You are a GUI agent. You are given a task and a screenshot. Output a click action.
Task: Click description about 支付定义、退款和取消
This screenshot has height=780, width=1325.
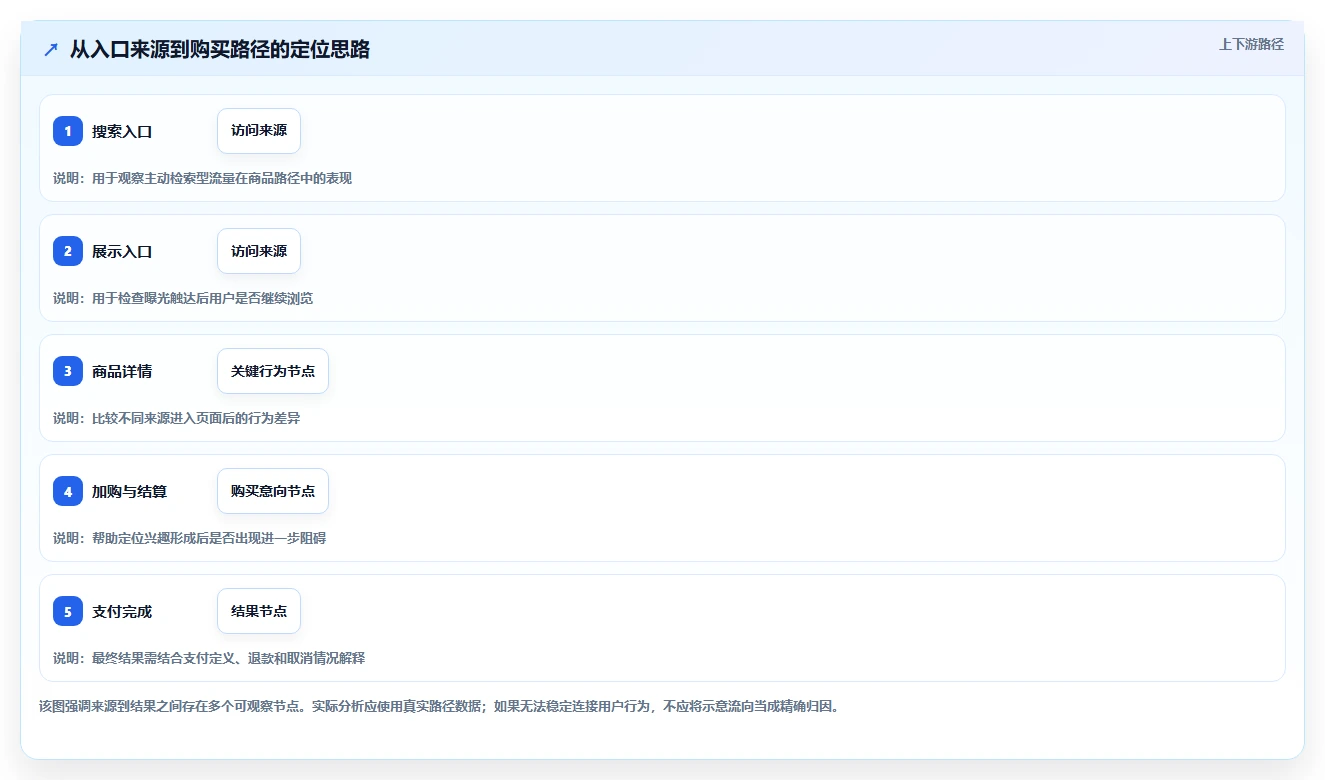(x=209, y=658)
